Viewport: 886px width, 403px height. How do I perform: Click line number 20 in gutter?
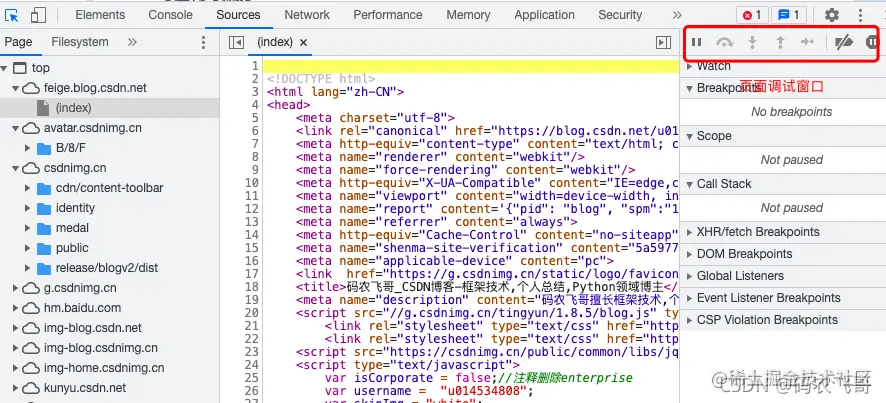251,313
